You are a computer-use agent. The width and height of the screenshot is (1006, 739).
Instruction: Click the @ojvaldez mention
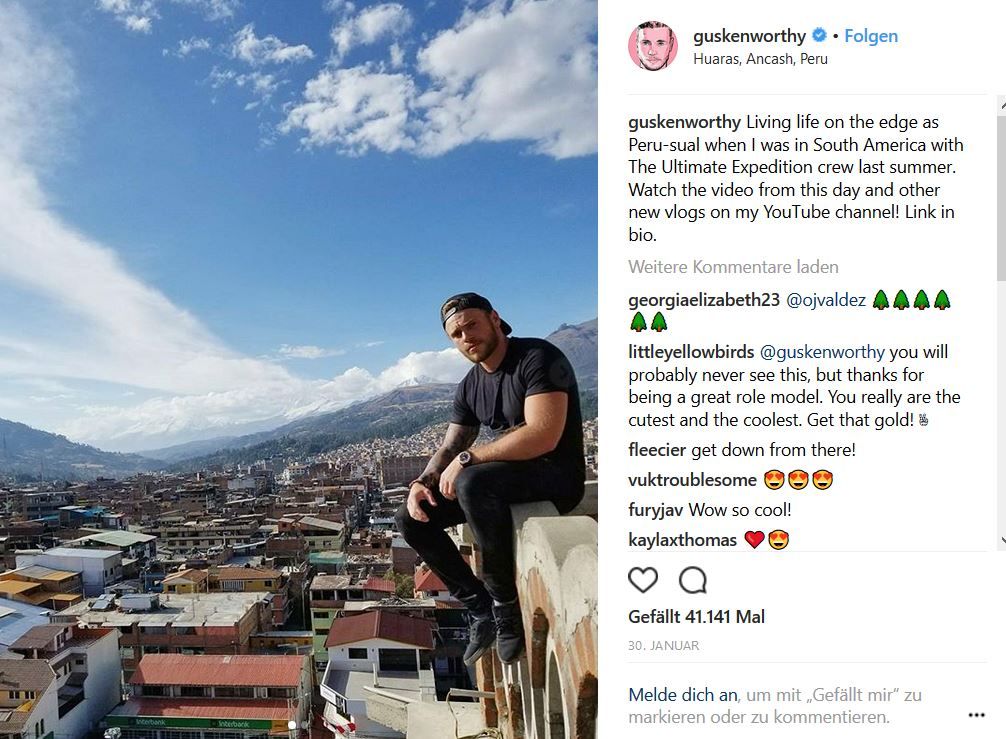tap(826, 300)
